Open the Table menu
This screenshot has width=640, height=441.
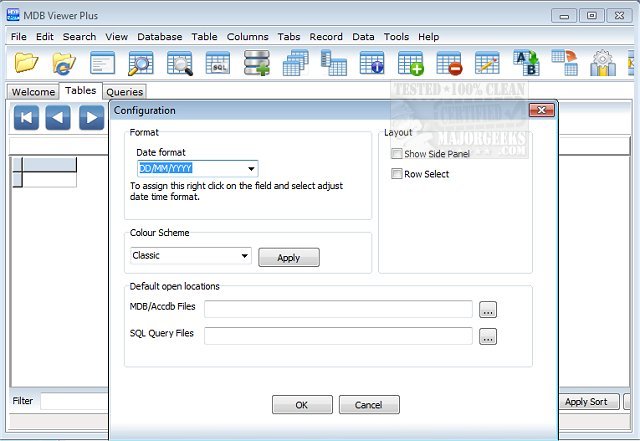click(x=204, y=37)
